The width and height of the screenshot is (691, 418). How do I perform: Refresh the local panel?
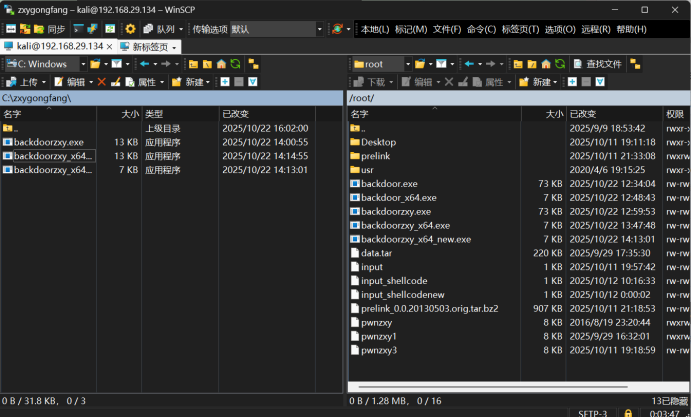235,64
